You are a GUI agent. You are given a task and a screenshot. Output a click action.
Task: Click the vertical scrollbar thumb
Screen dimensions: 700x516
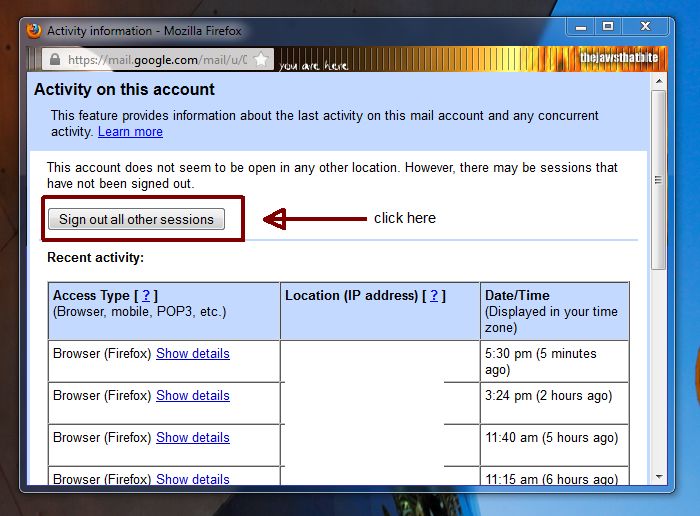658,180
